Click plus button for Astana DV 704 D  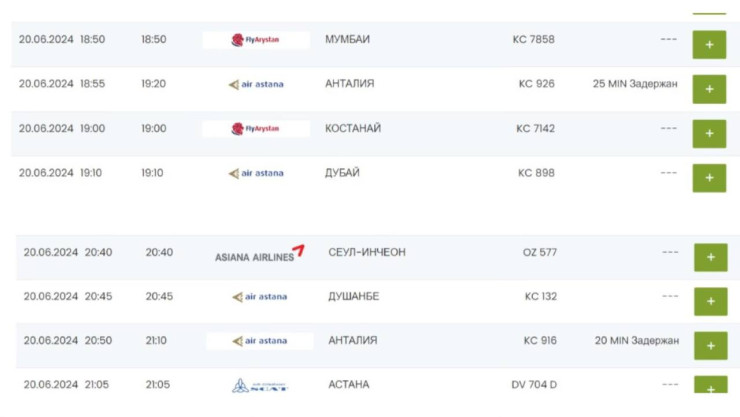click(711, 388)
